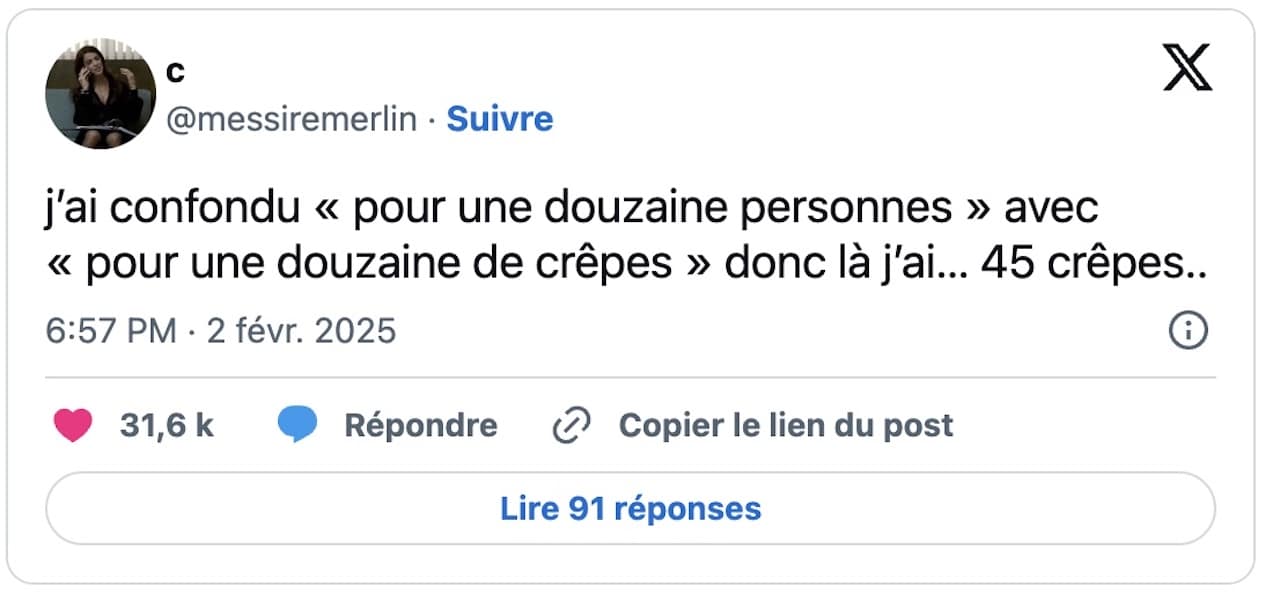Click the blue reply bubble icon

coord(297,426)
